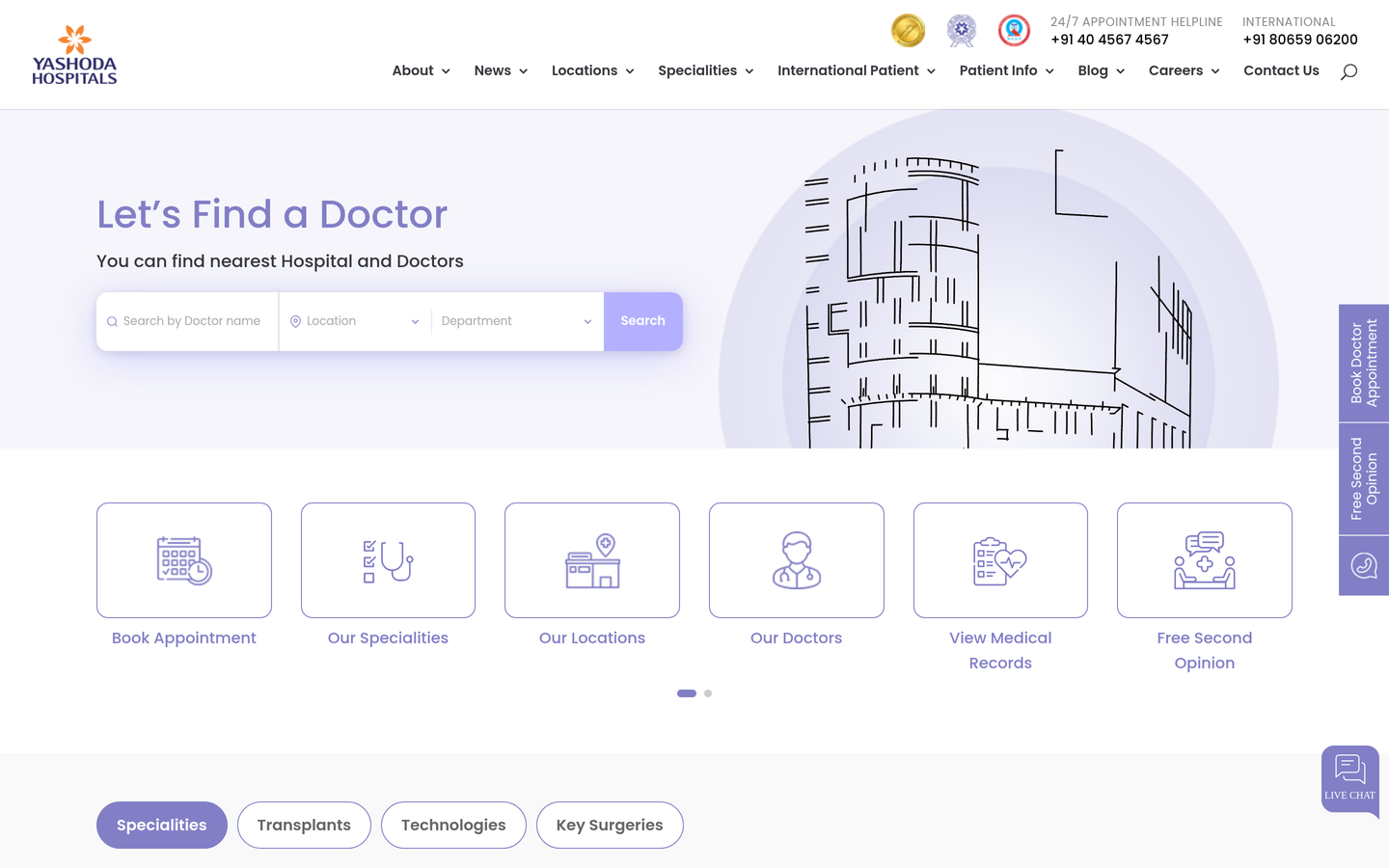Click the Book Appointment calendar icon
The height and width of the screenshot is (868, 1389).
184,560
